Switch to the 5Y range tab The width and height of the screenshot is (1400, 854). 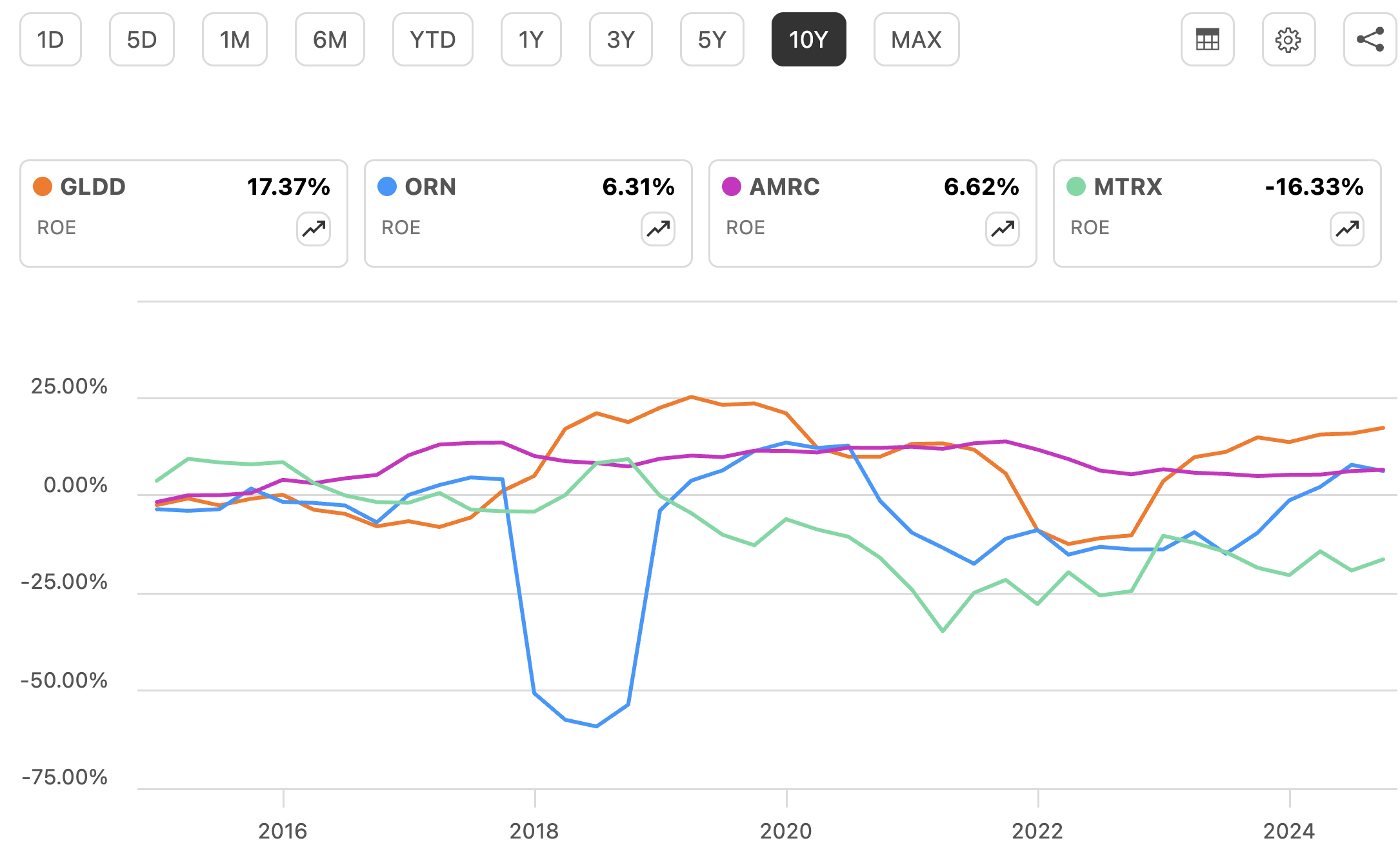712,39
